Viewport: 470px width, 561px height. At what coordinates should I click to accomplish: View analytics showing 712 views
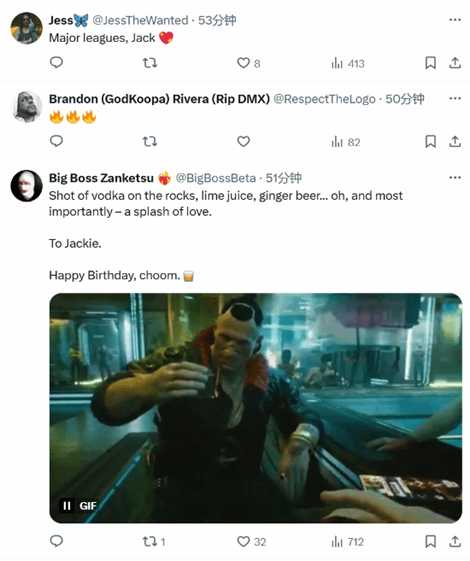tap(347, 542)
